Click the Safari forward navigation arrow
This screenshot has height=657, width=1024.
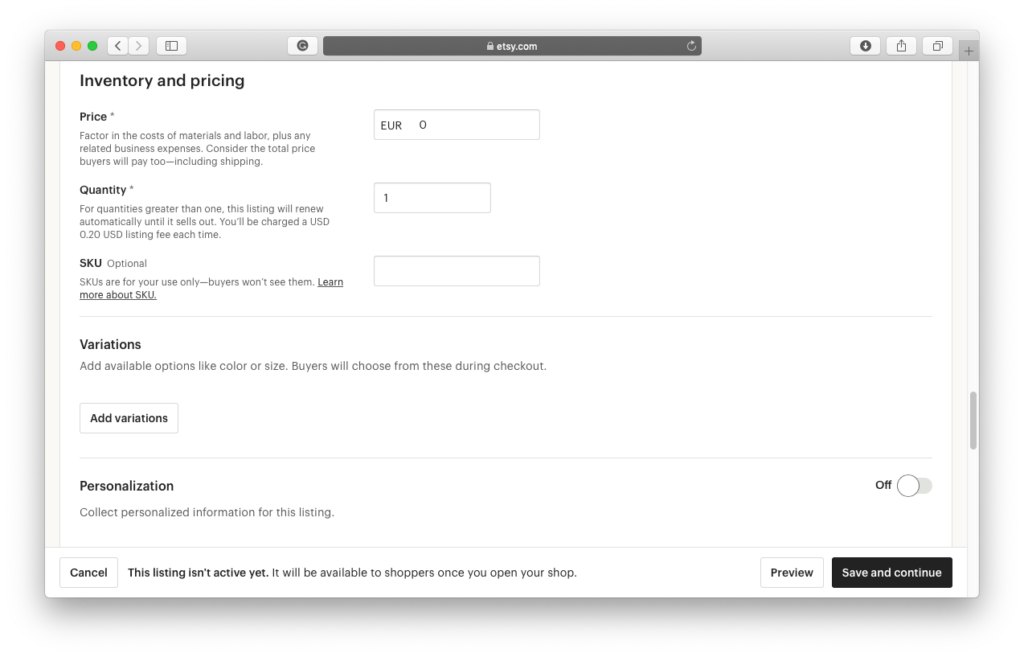point(139,46)
